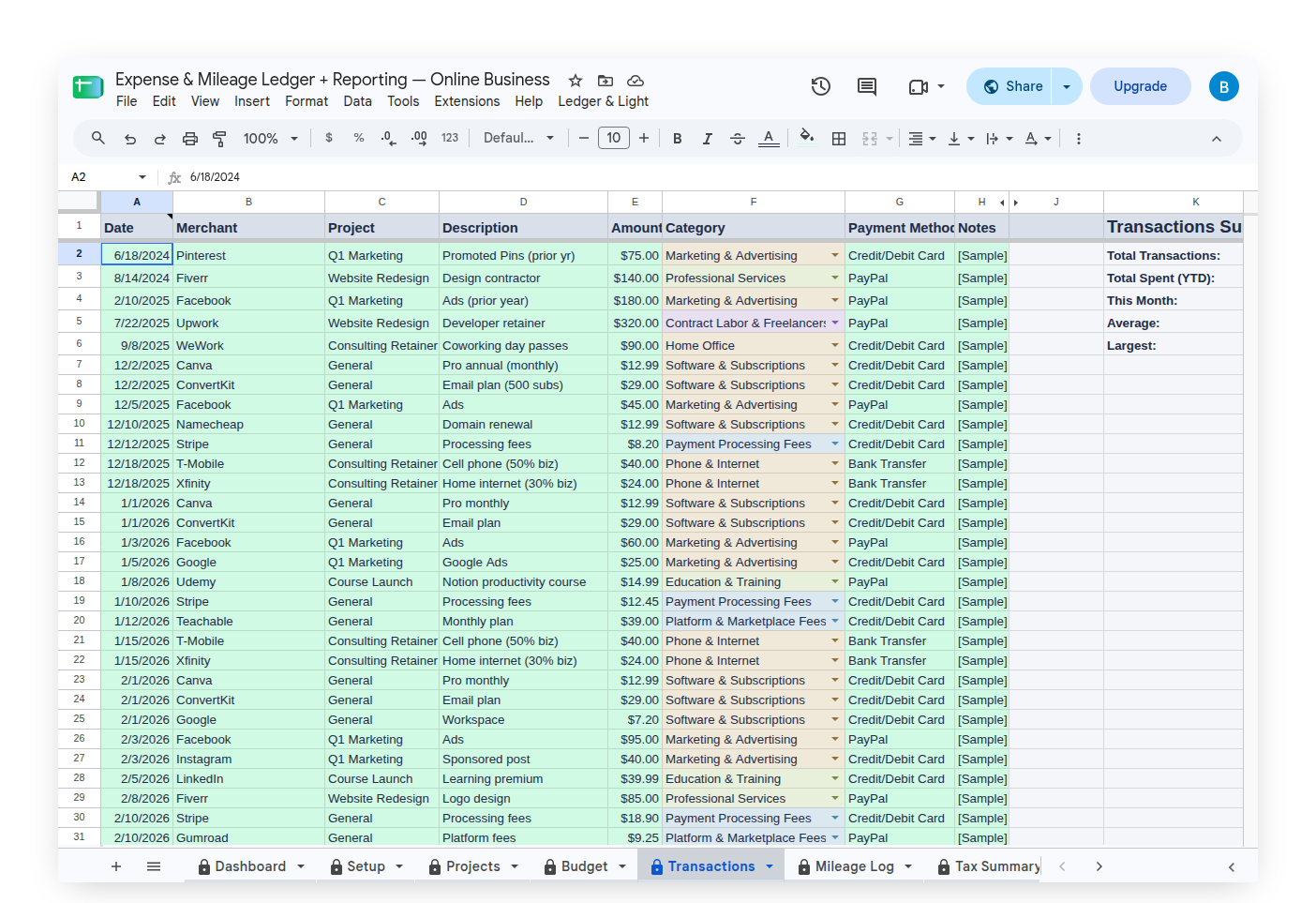Open the three-dot more toolbar options
Image resolution: width=1316 pixels, height=903 pixels.
1079,139
